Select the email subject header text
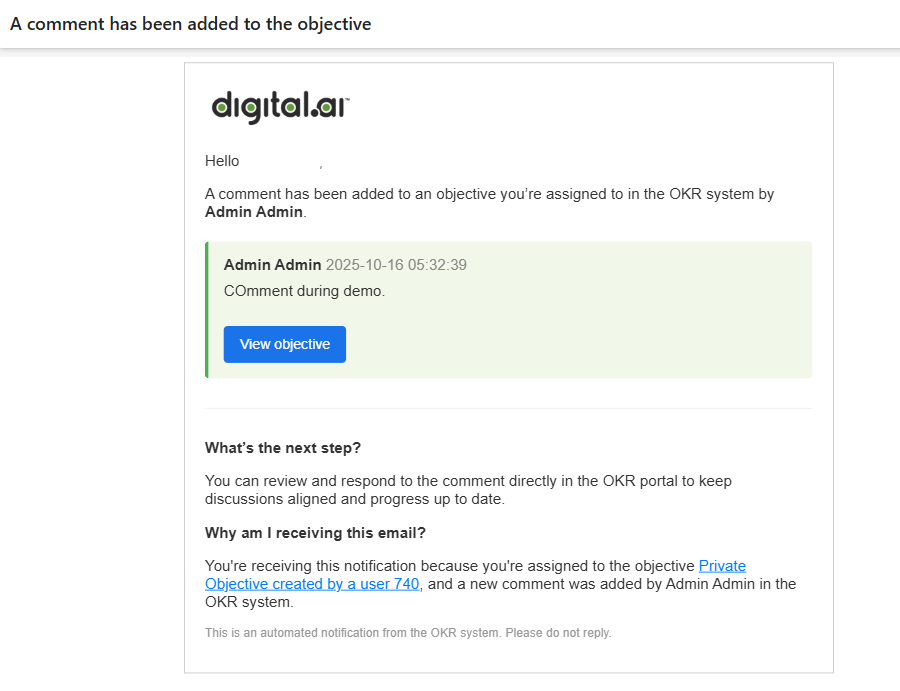The image size is (900, 691). tap(190, 23)
